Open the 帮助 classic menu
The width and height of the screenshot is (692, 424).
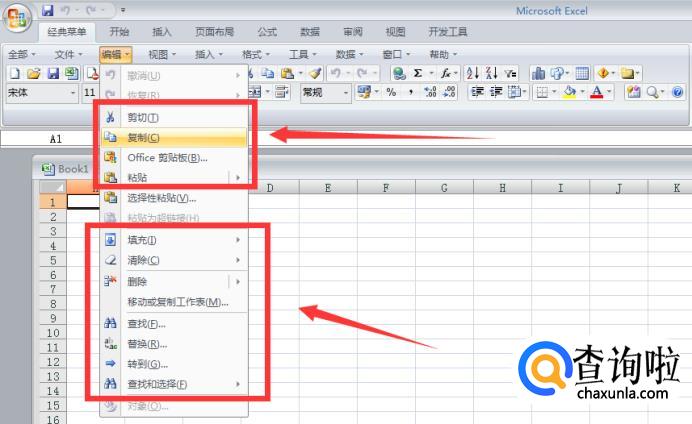(x=443, y=55)
